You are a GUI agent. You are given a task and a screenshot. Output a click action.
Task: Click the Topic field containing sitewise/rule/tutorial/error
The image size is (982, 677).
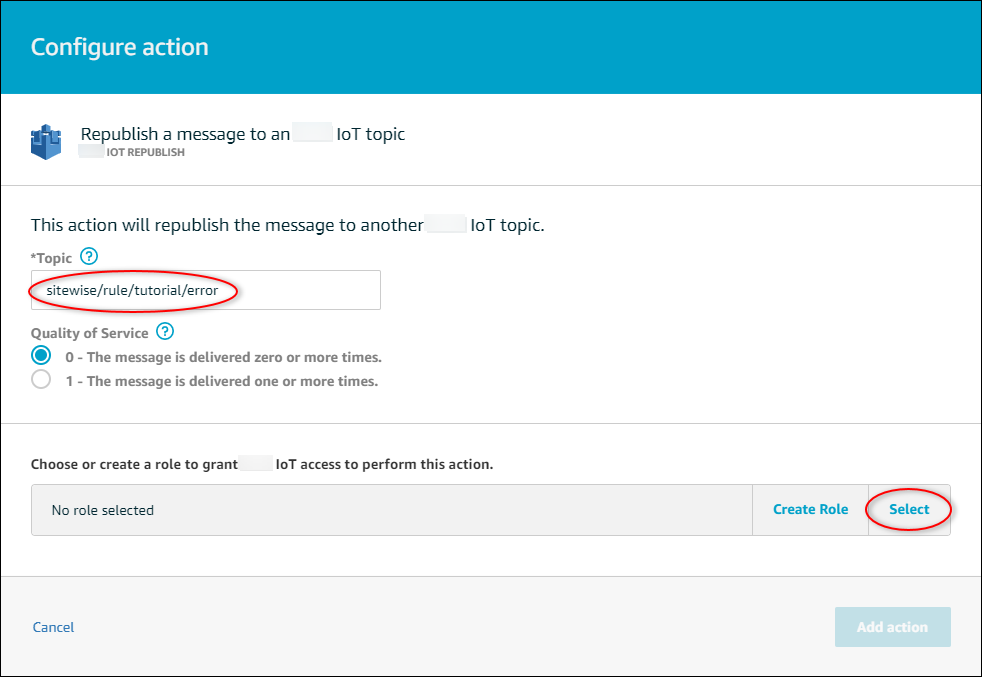pyautogui.click(x=205, y=290)
